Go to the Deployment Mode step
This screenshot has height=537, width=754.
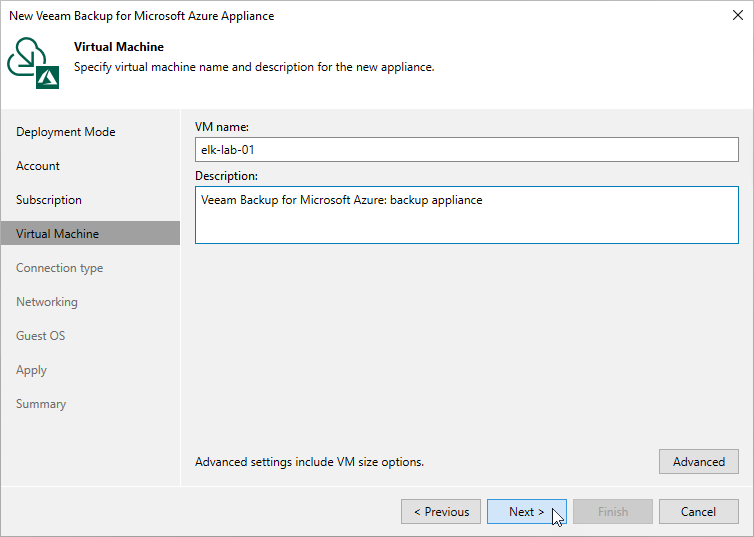coord(66,132)
